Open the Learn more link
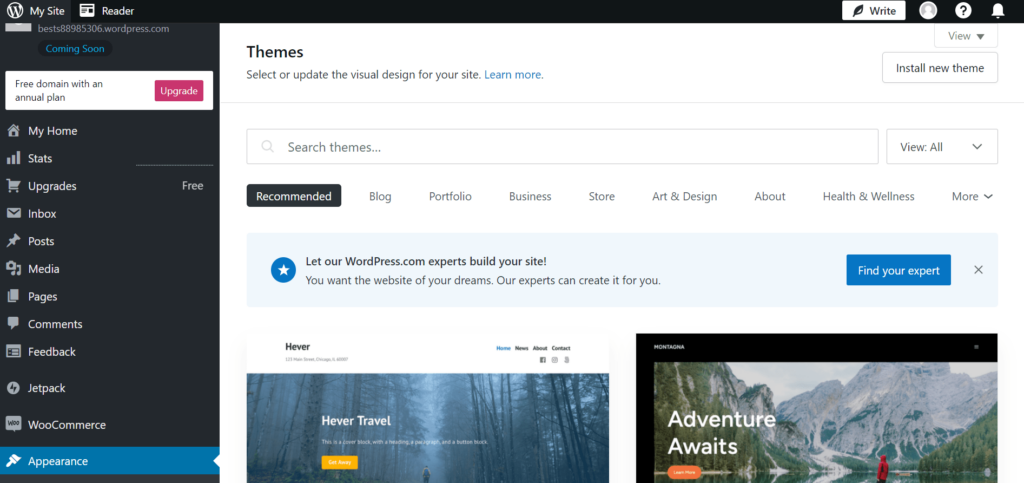 pyautogui.click(x=513, y=74)
